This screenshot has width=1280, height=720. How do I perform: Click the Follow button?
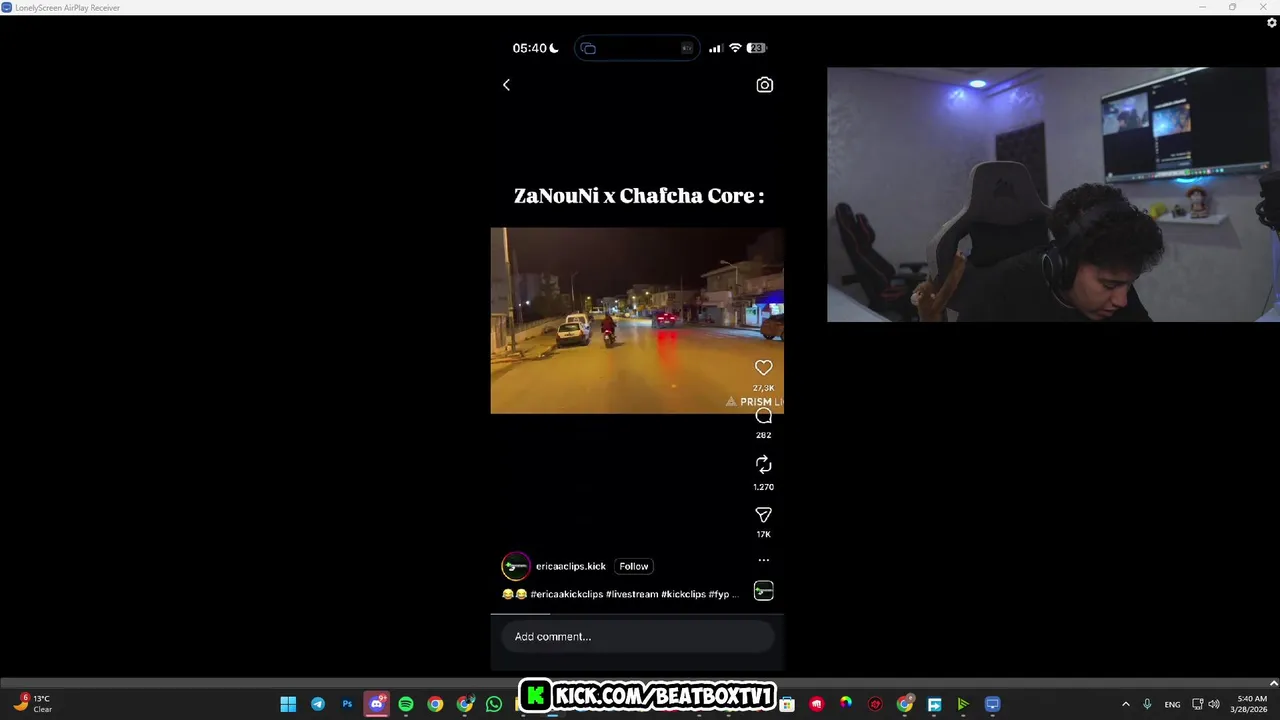point(634,566)
